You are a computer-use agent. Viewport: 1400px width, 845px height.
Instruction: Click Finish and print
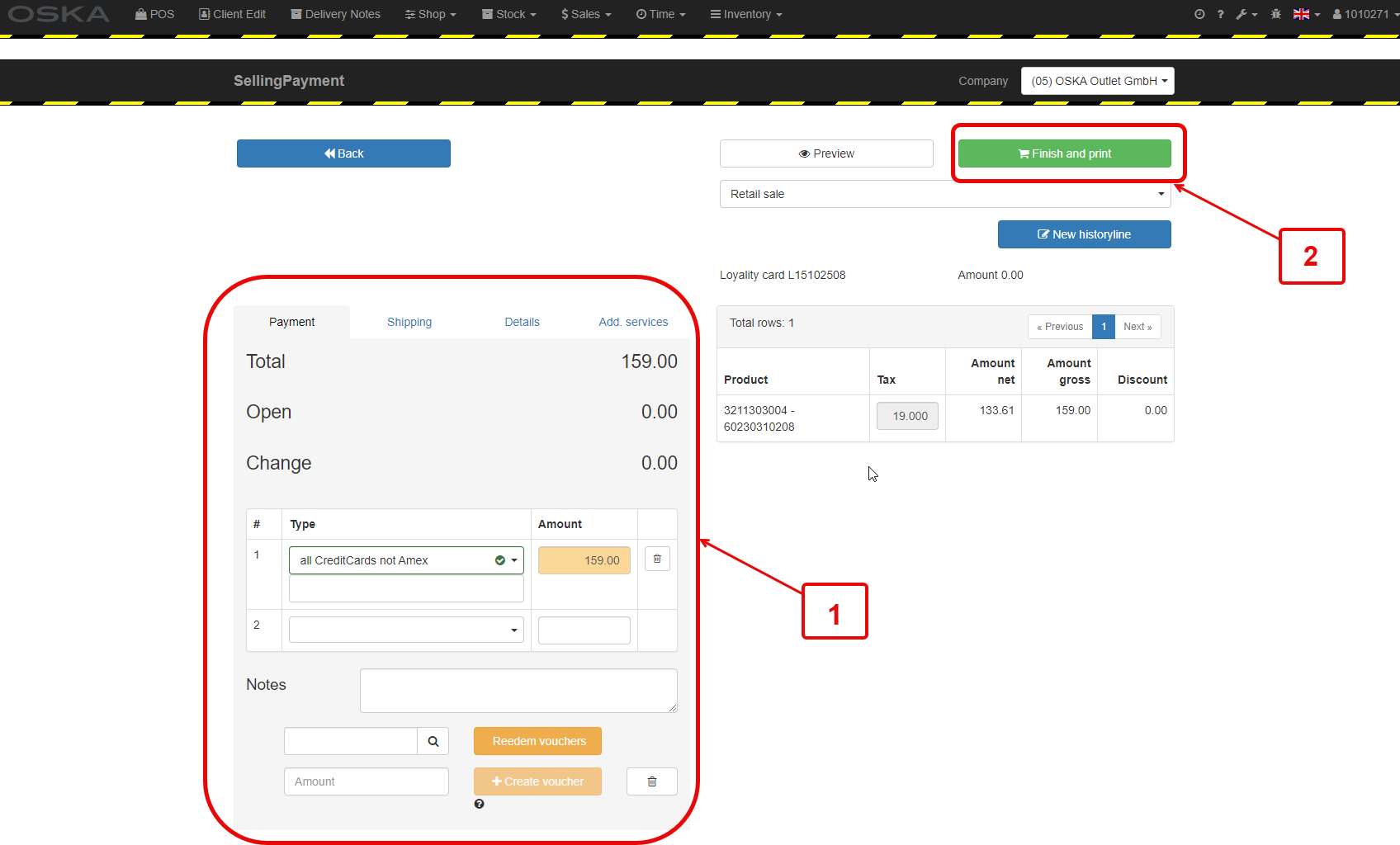tap(1065, 153)
